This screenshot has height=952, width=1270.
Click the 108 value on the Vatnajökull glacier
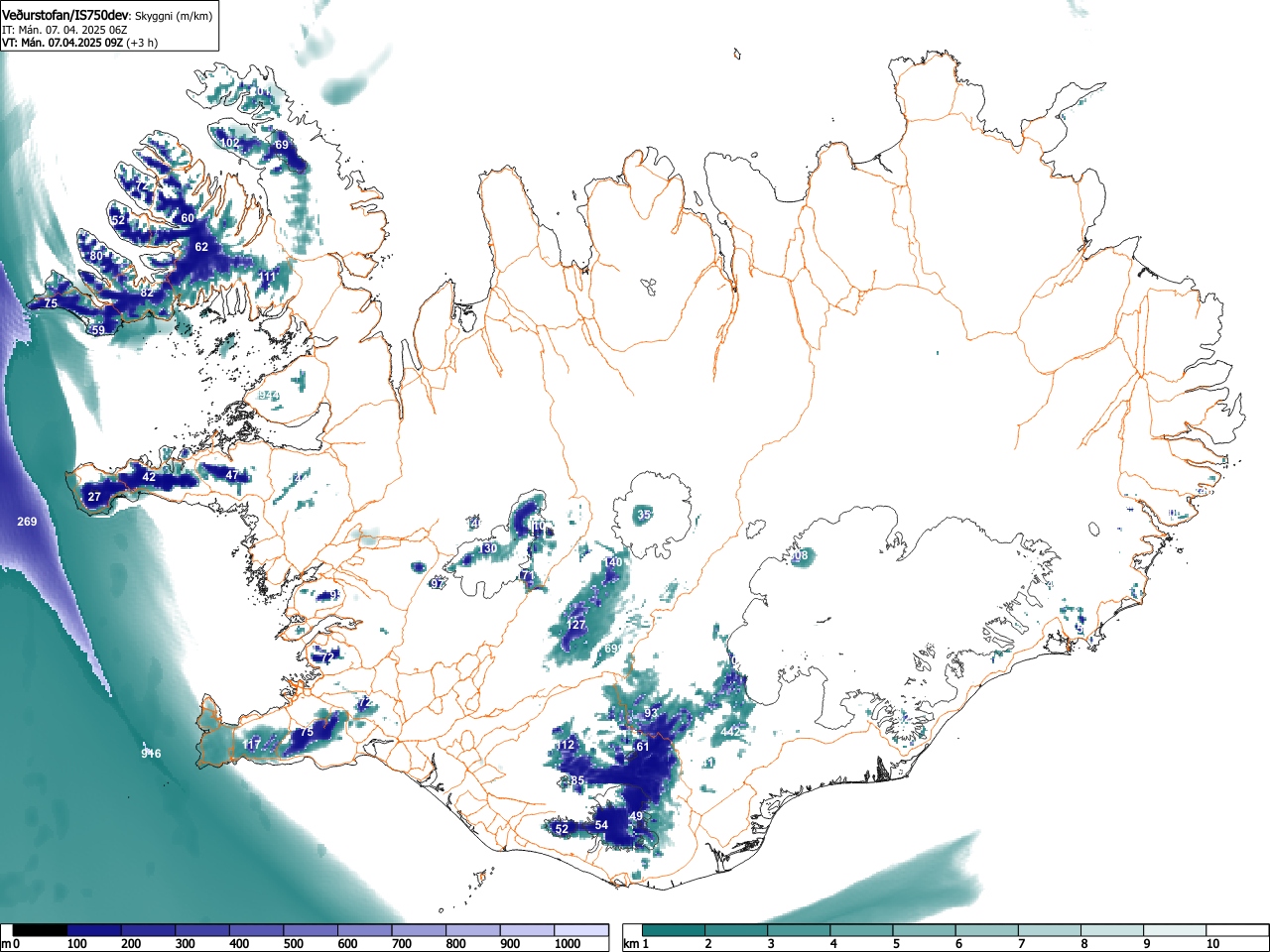pos(799,555)
